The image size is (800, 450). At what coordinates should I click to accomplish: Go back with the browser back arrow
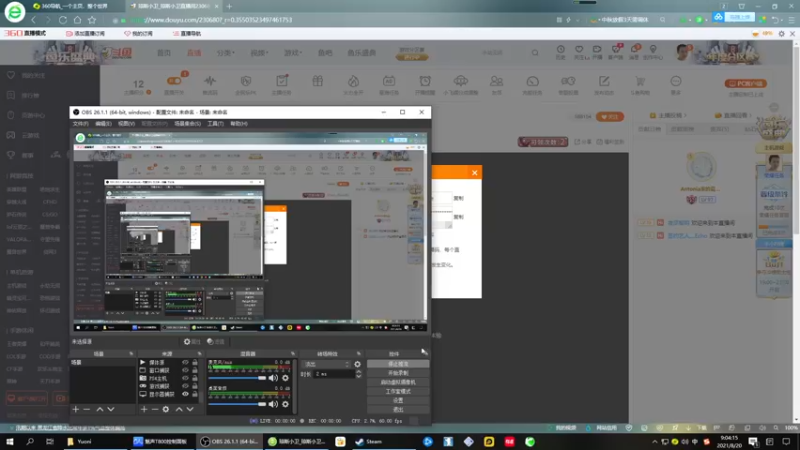point(34,20)
